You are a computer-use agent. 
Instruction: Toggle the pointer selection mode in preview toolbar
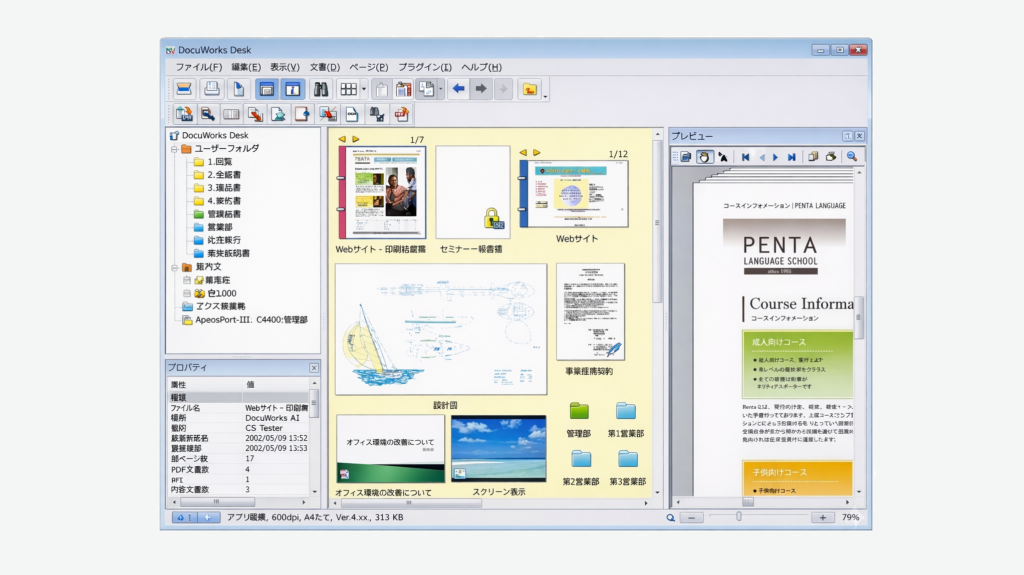722,157
